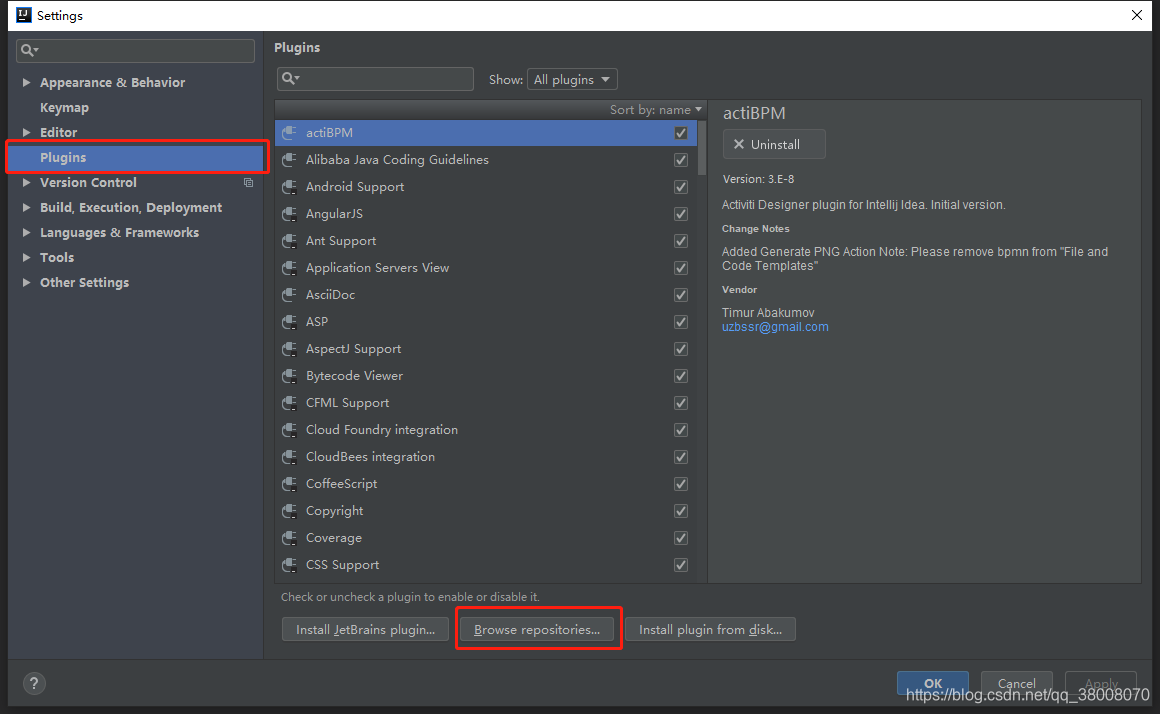Confirm settings with OK button
Image resolution: width=1160 pixels, height=714 pixels.
tap(933, 683)
